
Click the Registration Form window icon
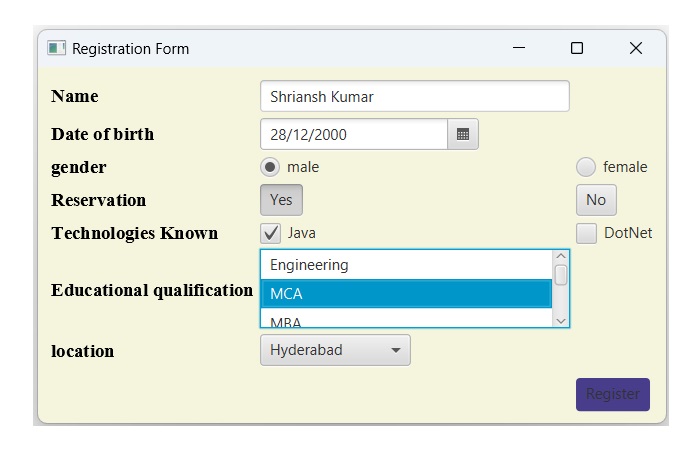pos(57,48)
